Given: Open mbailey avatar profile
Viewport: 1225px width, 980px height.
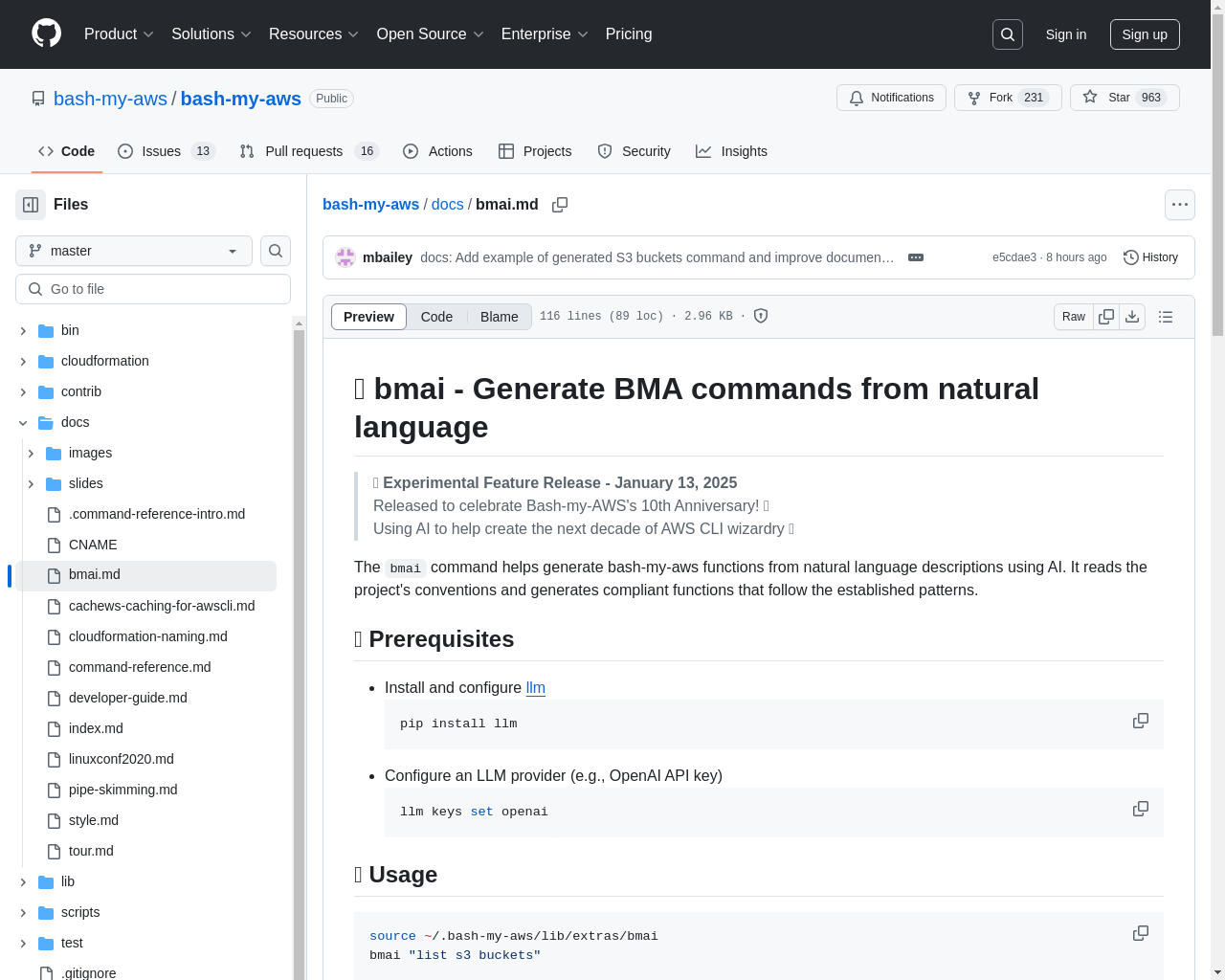Looking at the screenshot, I should pyautogui.click(x=345, y=257).
